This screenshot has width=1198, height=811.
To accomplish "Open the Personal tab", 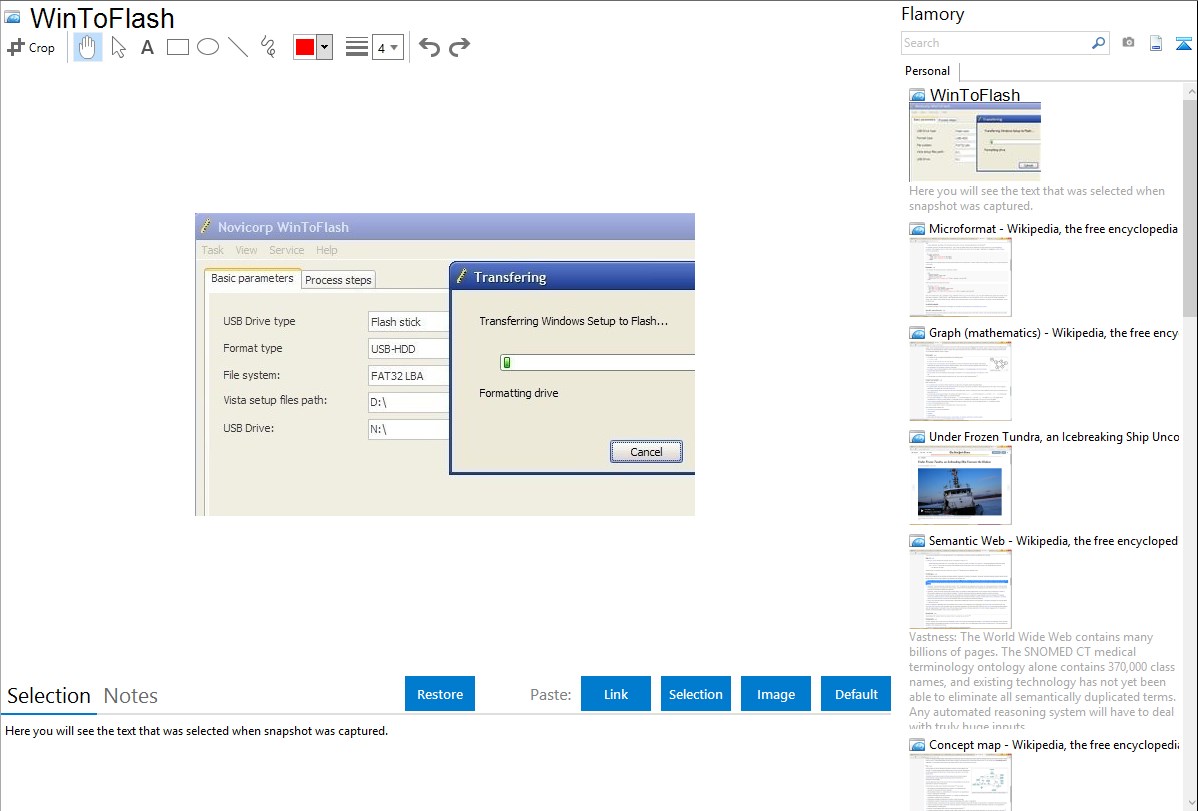I will click(x=928, y=71).
